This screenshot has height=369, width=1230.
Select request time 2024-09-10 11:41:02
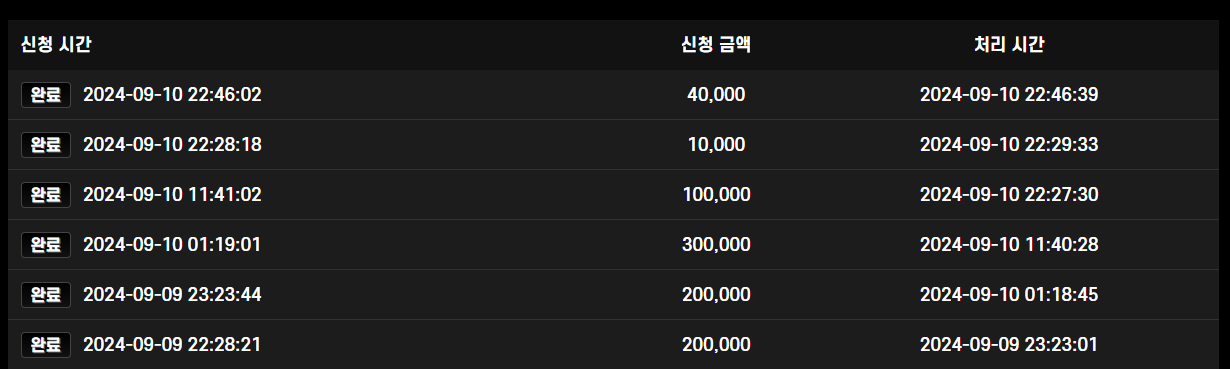(x=172, y=195)
